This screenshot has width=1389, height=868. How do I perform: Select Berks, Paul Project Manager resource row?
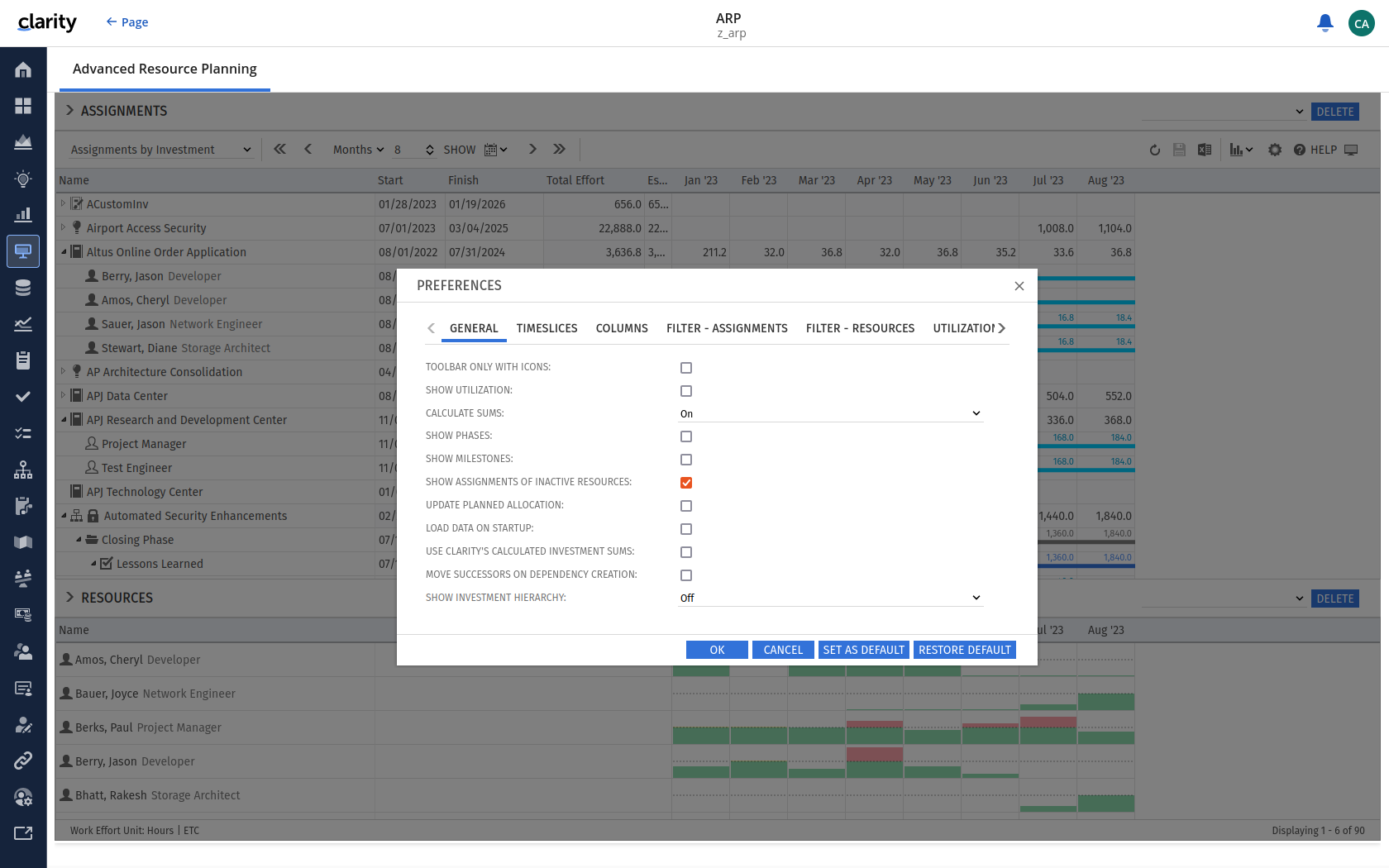pos(215,727)
